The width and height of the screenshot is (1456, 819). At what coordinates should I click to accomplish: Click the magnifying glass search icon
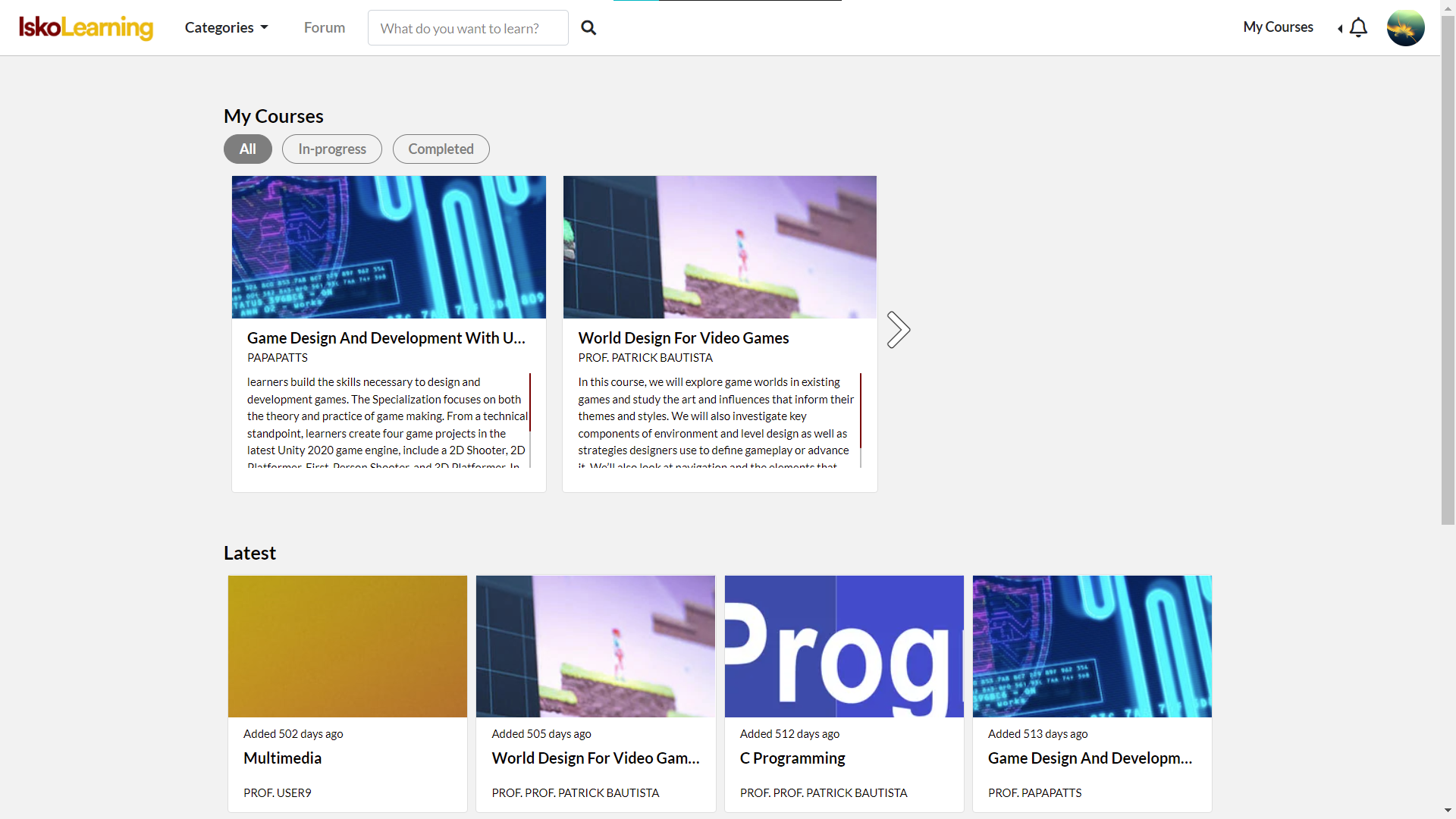[x=588, y=28]
